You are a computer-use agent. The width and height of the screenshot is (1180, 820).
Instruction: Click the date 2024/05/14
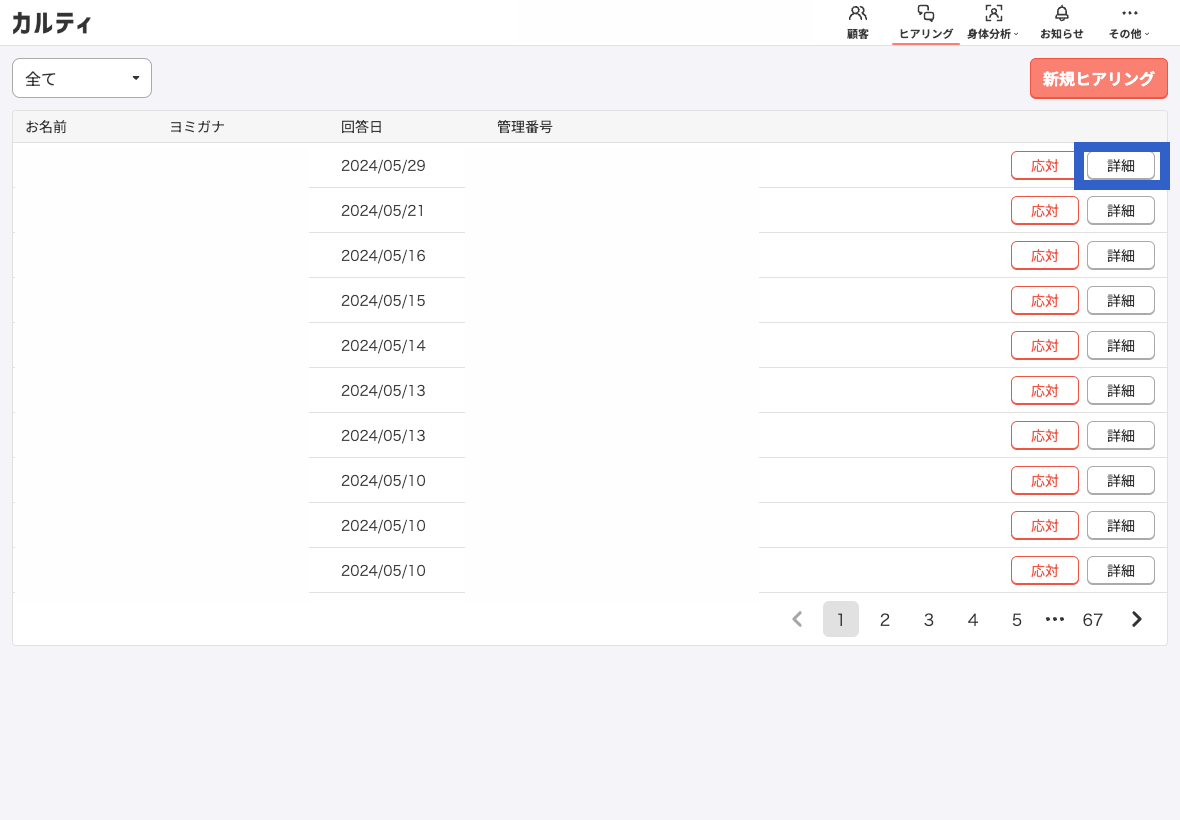(x=383, y=345)
